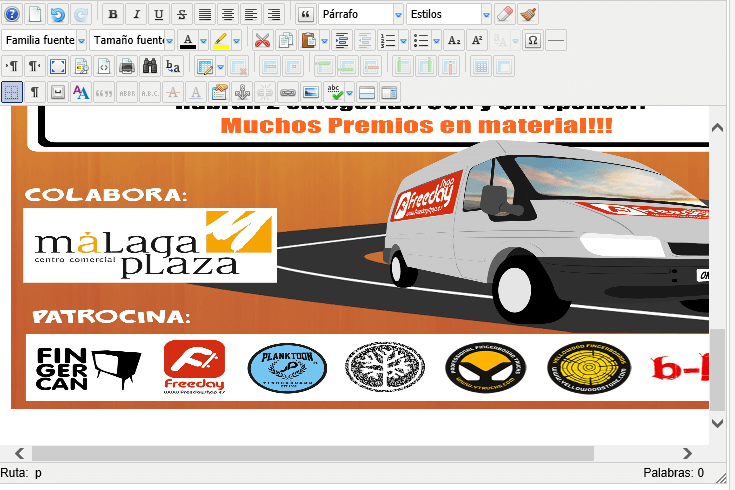Toggle center alignment

(x=228, y=14)
